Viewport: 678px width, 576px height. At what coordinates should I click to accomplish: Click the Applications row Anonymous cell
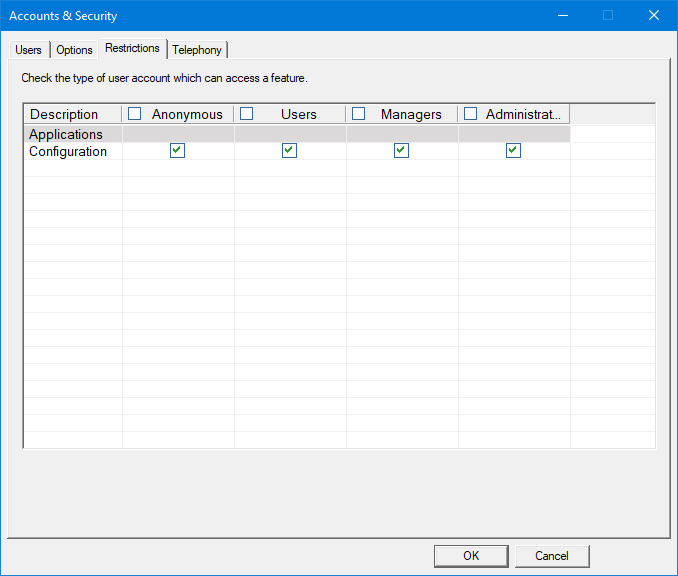click(x=178, y=134)
